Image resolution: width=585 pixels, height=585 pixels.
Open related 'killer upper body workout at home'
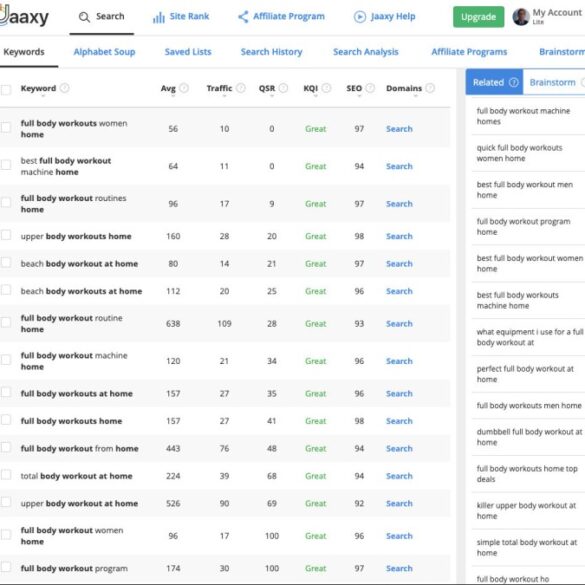coord(526,511)
